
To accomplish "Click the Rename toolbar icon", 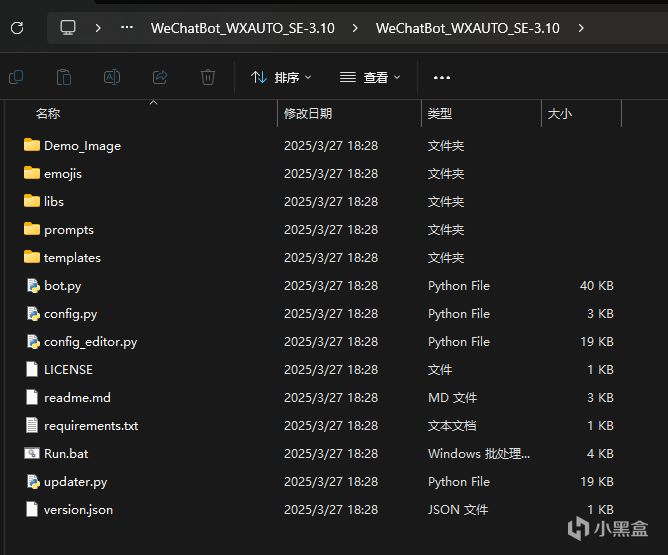I will click(112, 77).
